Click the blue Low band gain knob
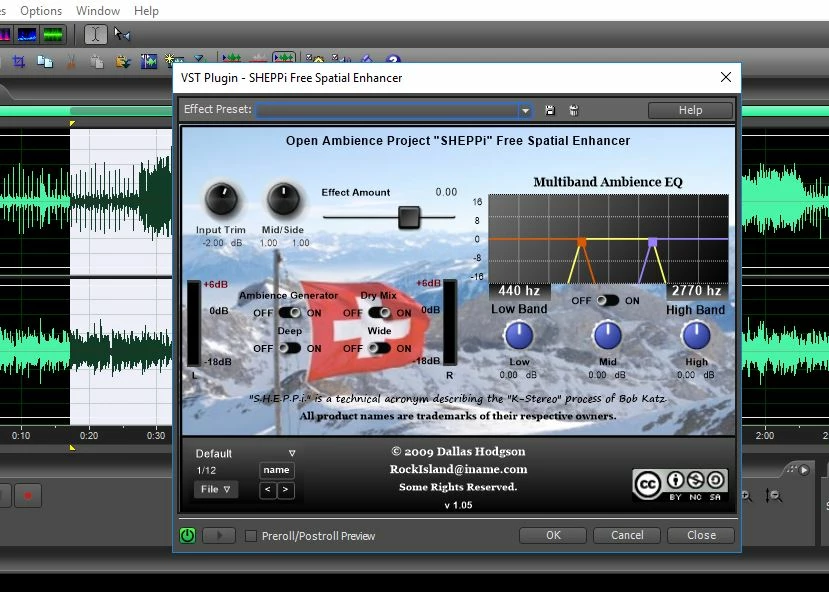Viewport: 829px width, 592px height. (x=519, y=336)
